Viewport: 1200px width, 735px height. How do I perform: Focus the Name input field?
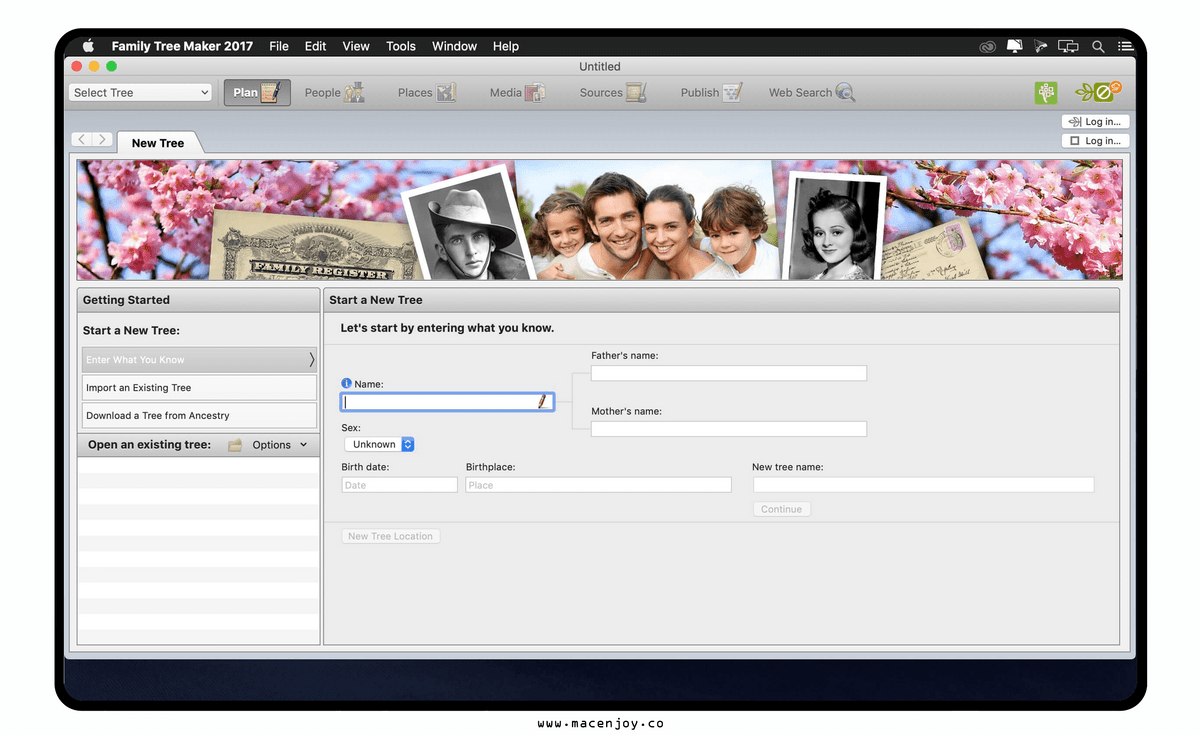pyautogui.click(x=447, y=402)
